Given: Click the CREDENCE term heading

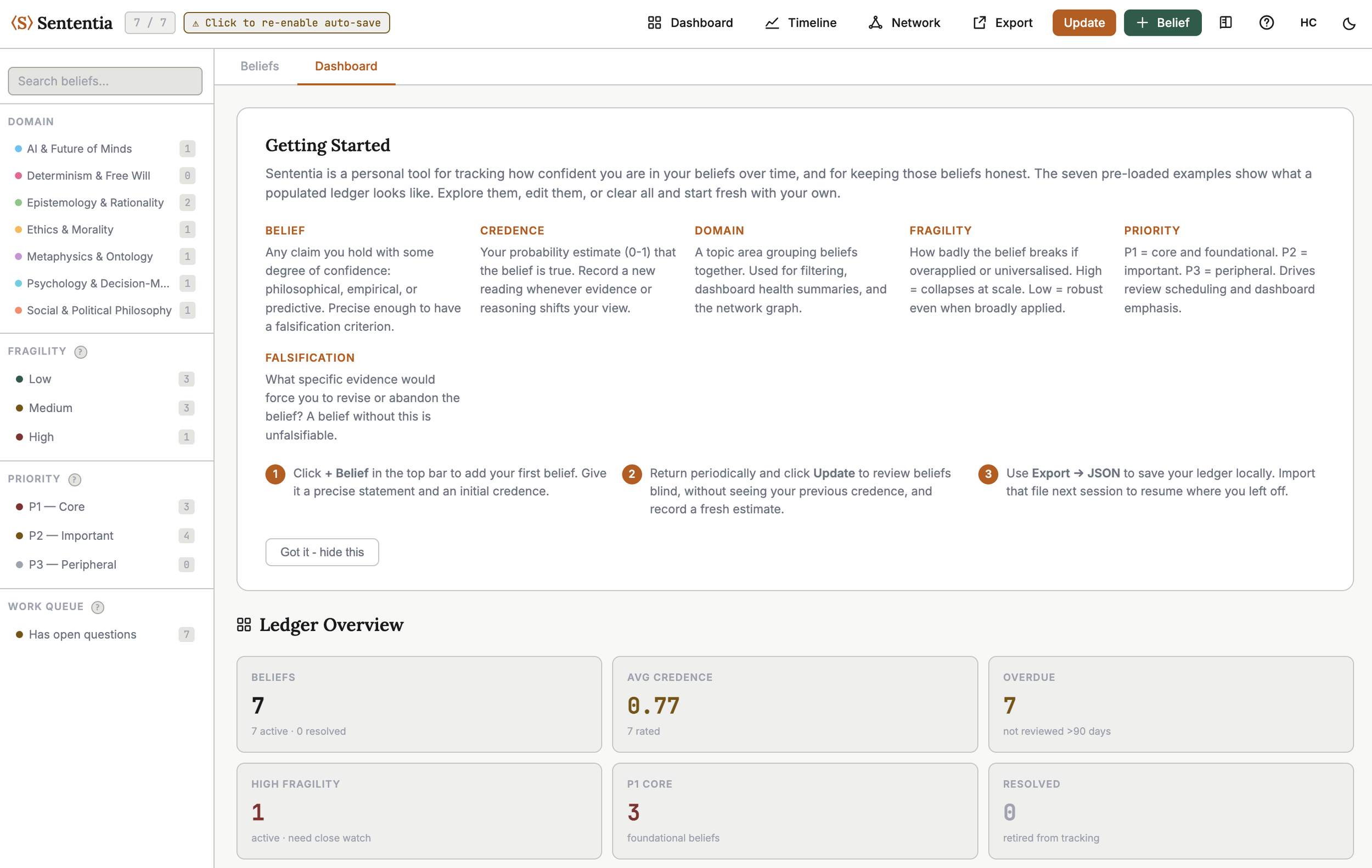Looking at the screenshot, I should (512, 230).
